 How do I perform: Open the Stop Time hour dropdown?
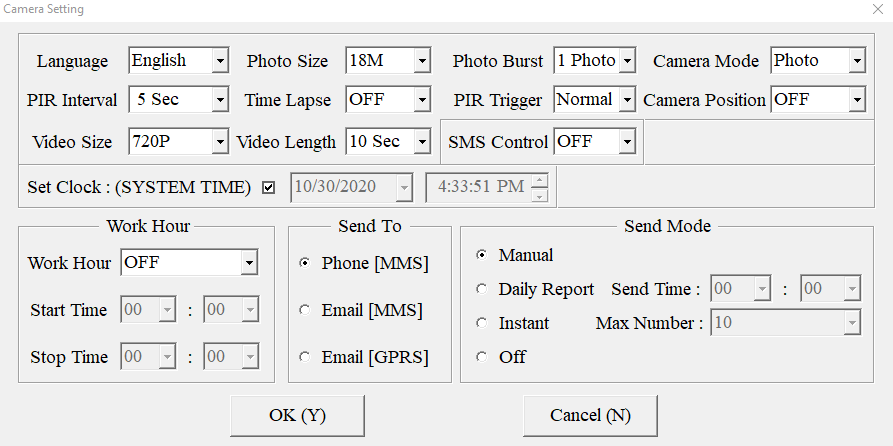tap(148, 357)
